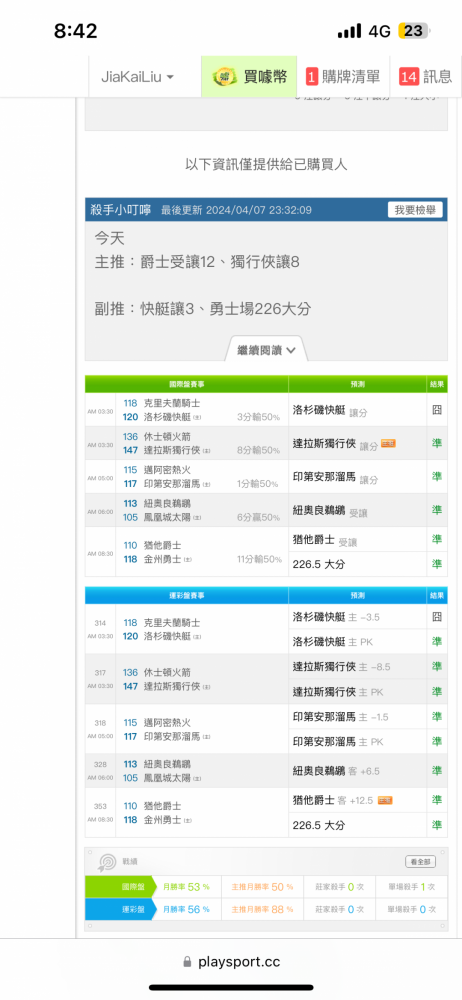Viewport: 462px width, 1000px height.
Task: Tap the 國際盤賽事 table header
Action: (186, 384)
